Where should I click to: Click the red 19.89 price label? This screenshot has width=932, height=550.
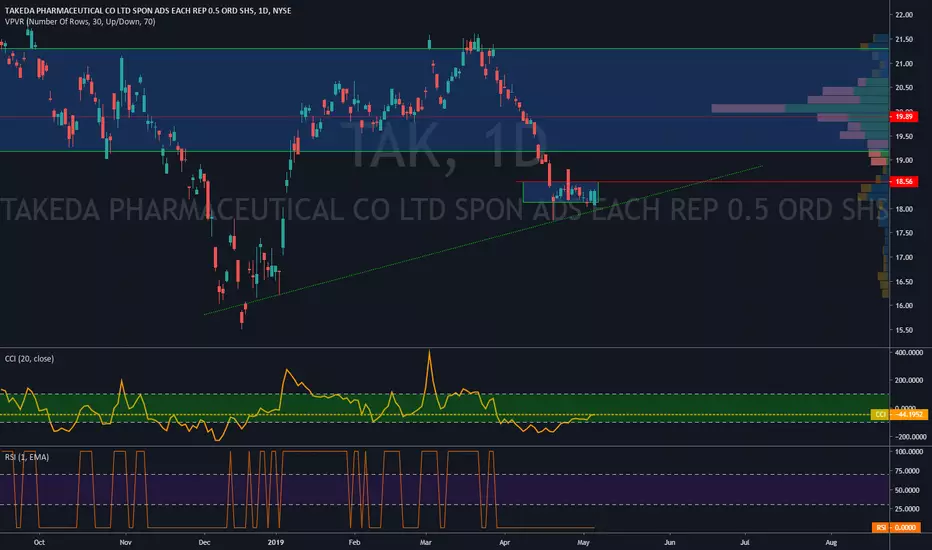tap(904, 117)
